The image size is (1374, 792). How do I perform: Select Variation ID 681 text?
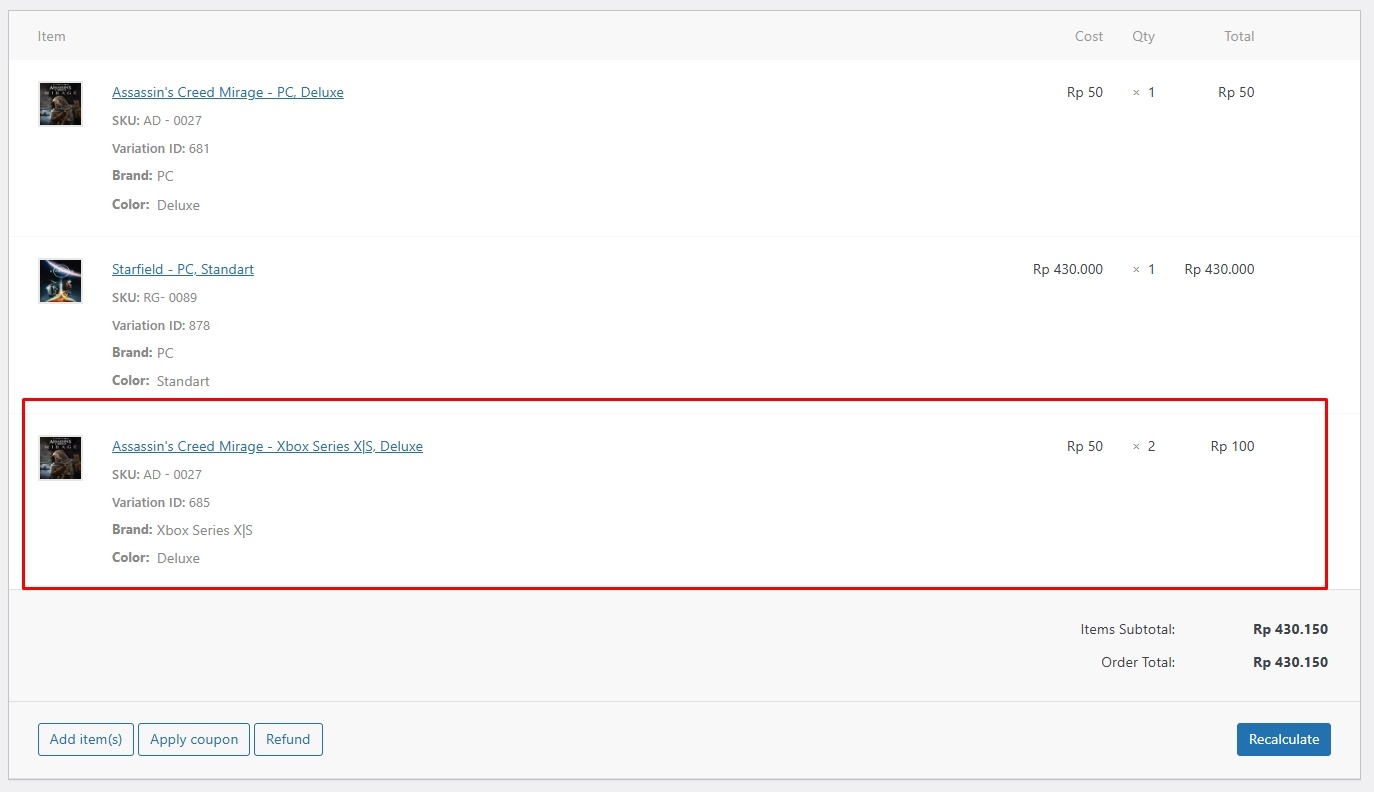coord(161,148)
